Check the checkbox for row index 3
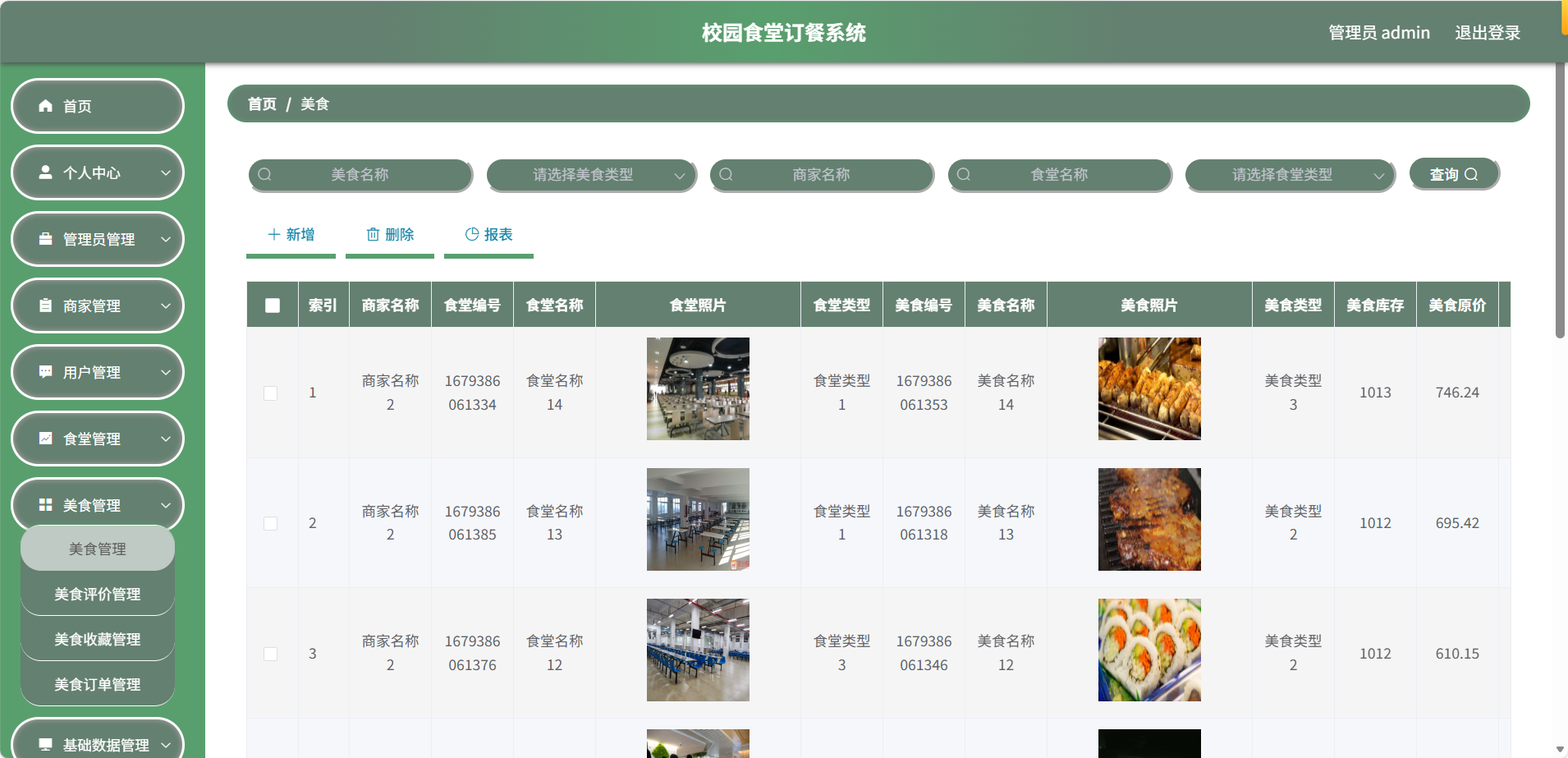The height and width of the screenshot is (758, 1568). tap(270, 655)
